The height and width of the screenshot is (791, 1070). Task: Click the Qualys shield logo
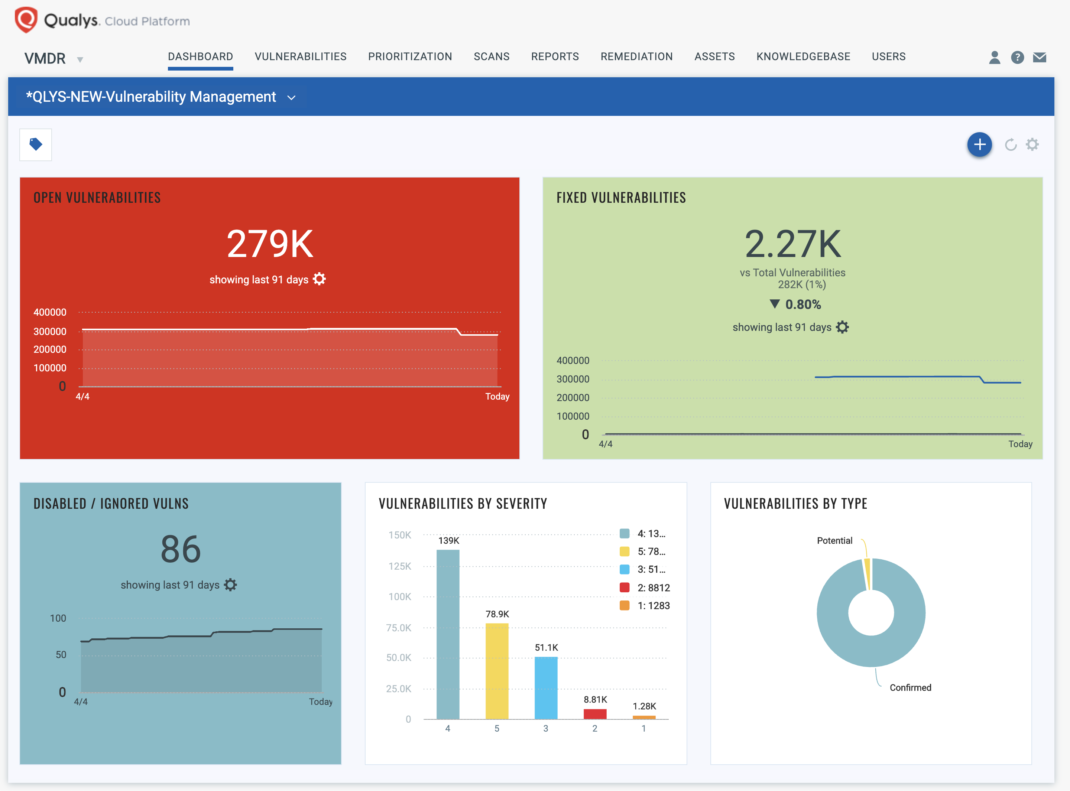tap(26, 20)
